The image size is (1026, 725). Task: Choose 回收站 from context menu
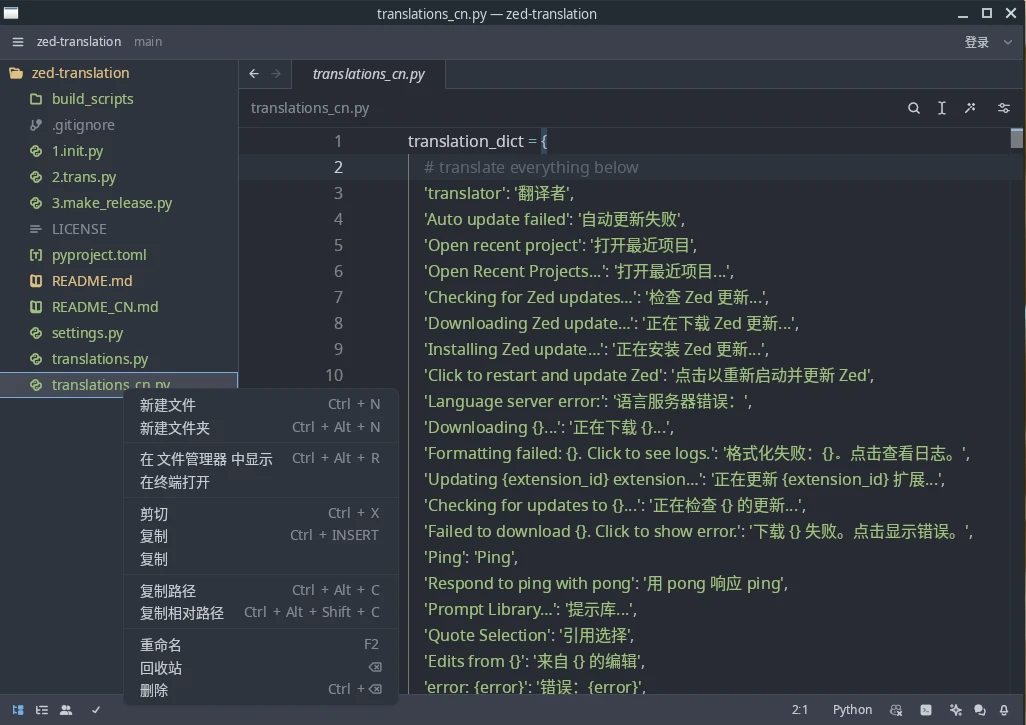(260, 668)
